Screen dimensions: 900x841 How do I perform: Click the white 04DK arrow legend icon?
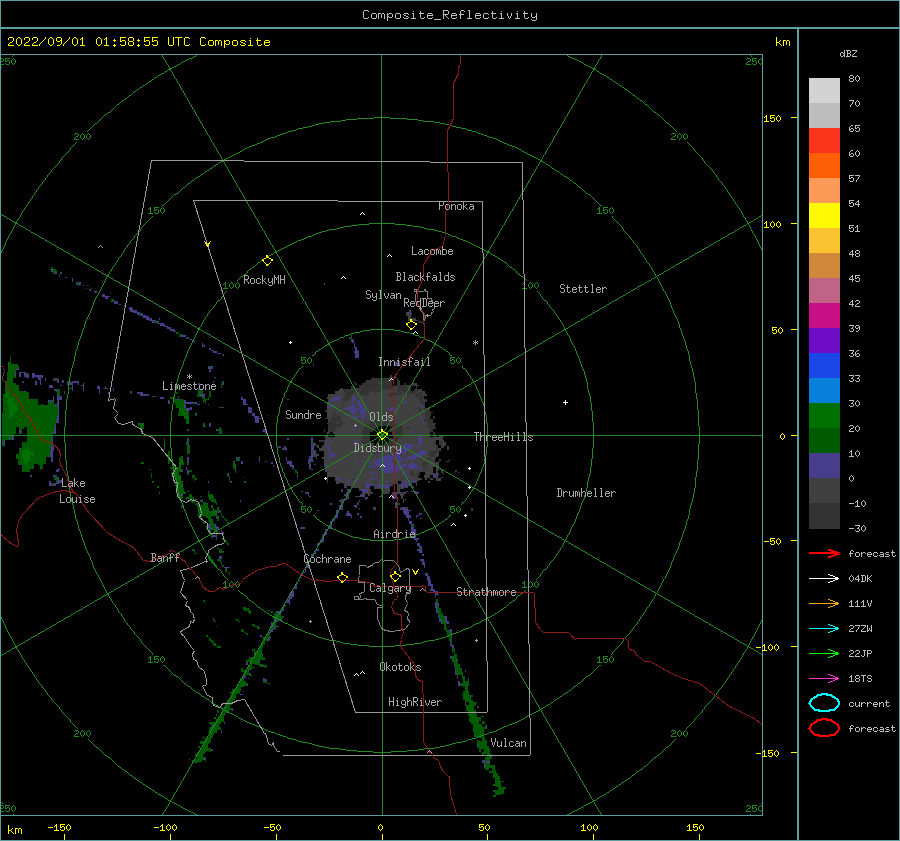click(824, 578)
